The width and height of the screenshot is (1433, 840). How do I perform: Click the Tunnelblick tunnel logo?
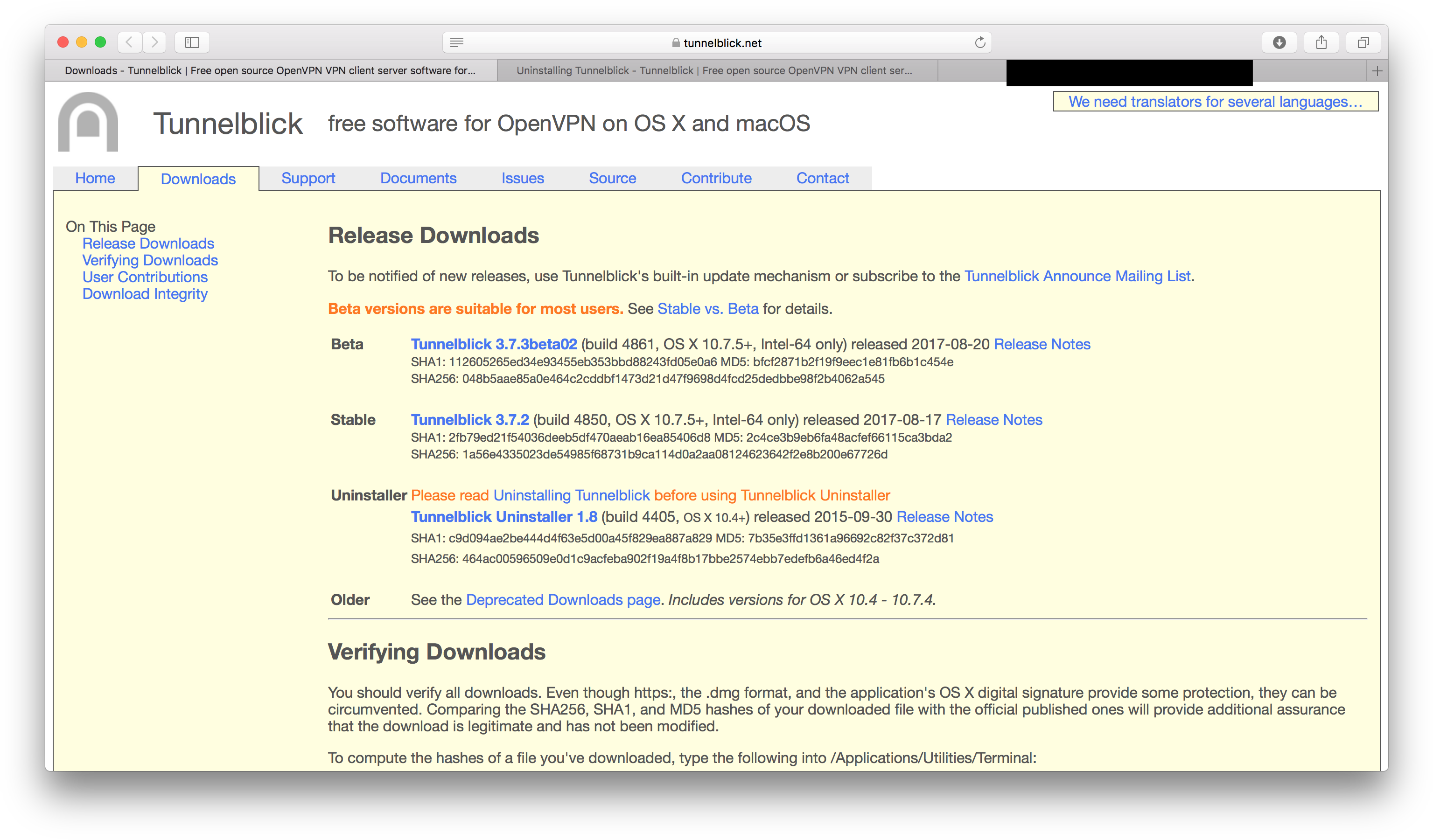tap(88, 122)
